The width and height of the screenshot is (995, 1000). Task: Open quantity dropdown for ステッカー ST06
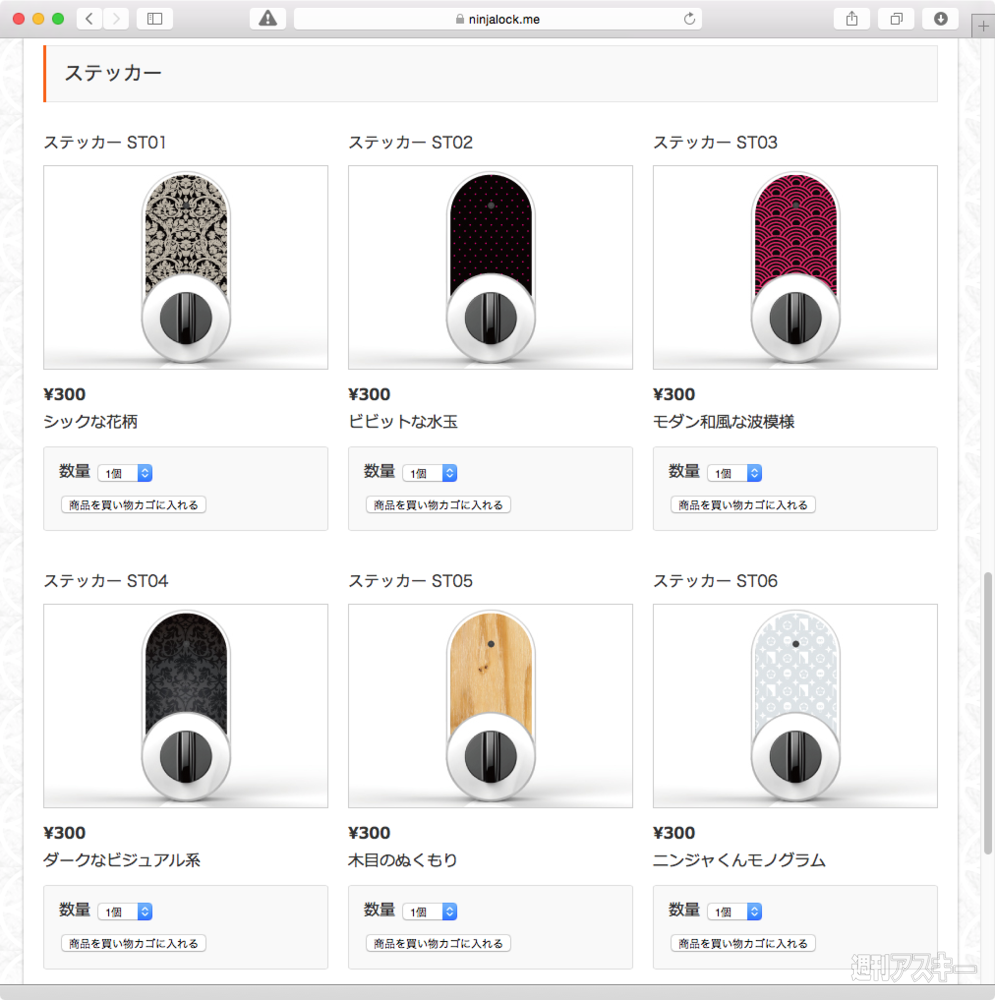tap(735, 912)
